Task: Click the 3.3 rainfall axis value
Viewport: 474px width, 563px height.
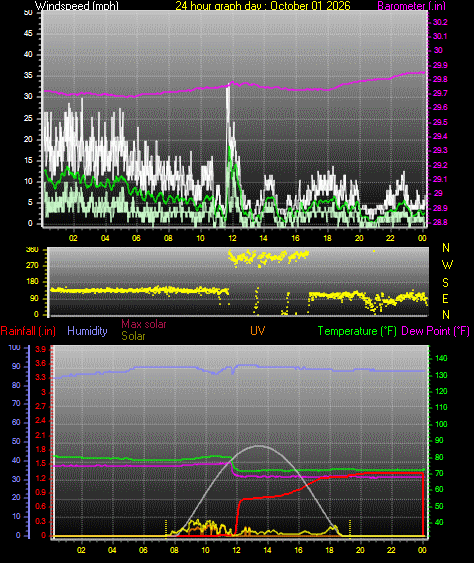Action: 41,377
